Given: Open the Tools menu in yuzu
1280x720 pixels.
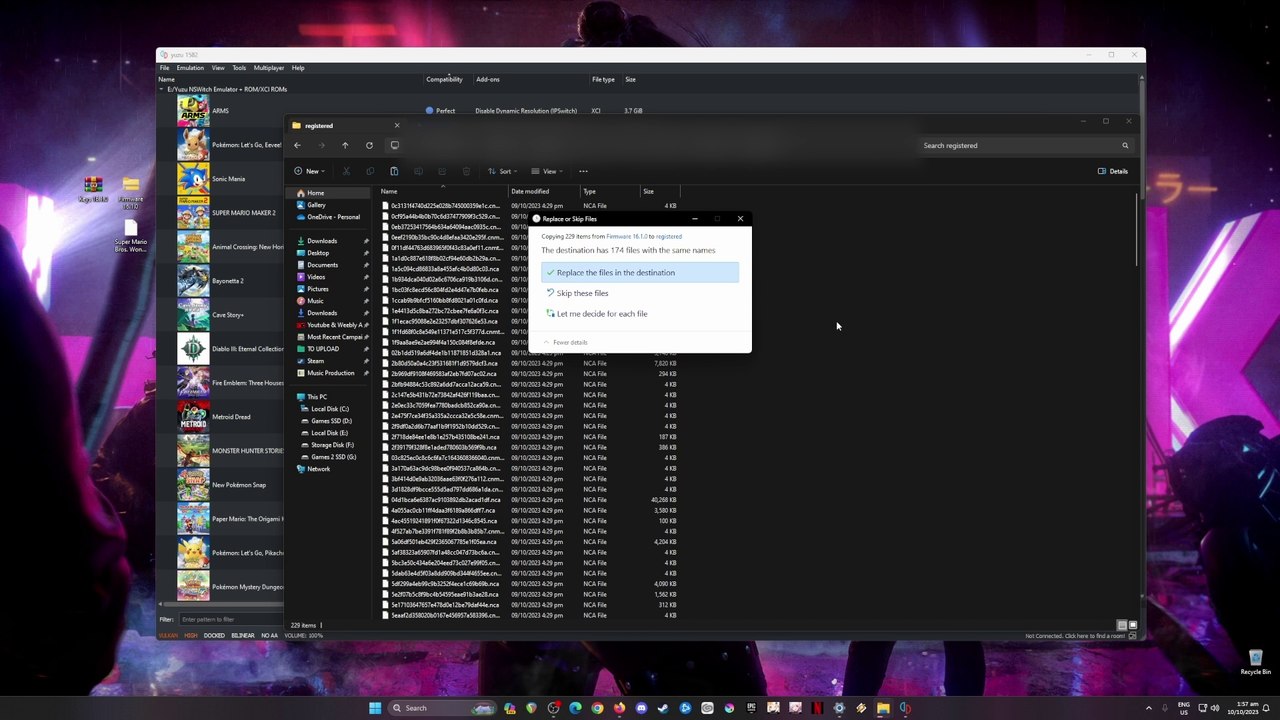Looking at the screenshot, I should click(x=239, y=68).
